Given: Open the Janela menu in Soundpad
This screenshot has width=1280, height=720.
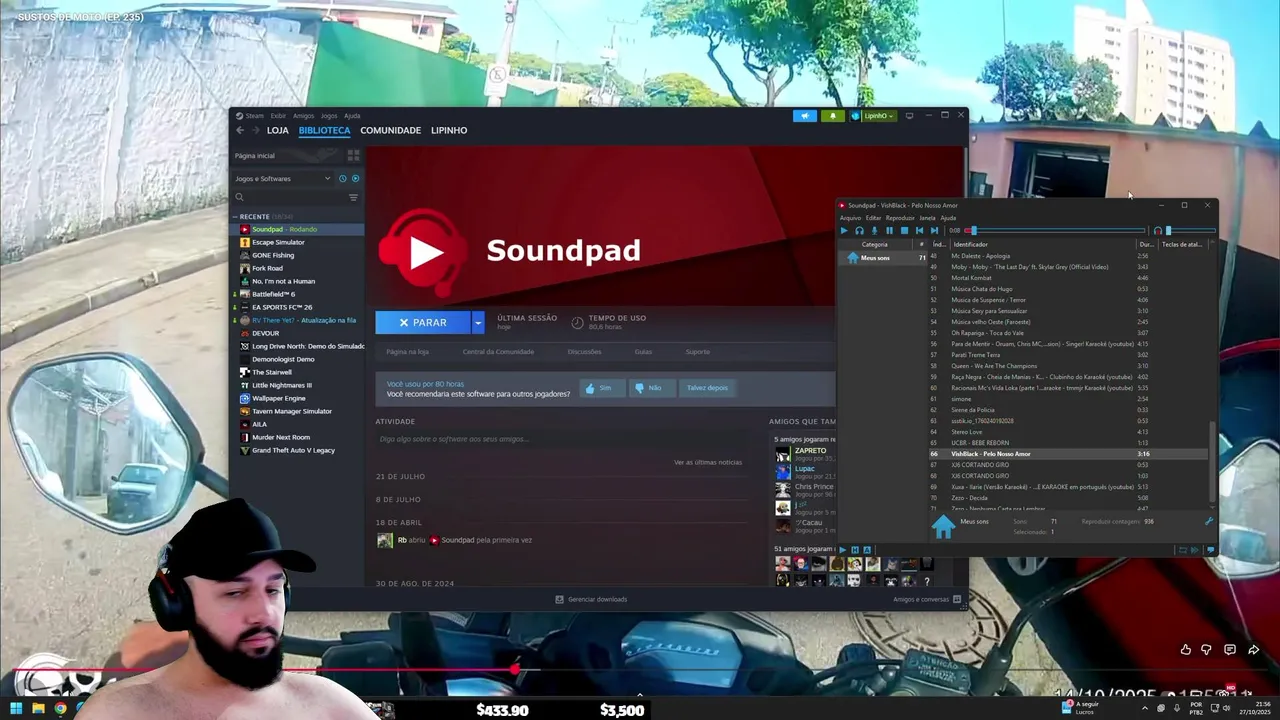Looking at the screenshot, I should pyautogui.click(x=927, y=218).
